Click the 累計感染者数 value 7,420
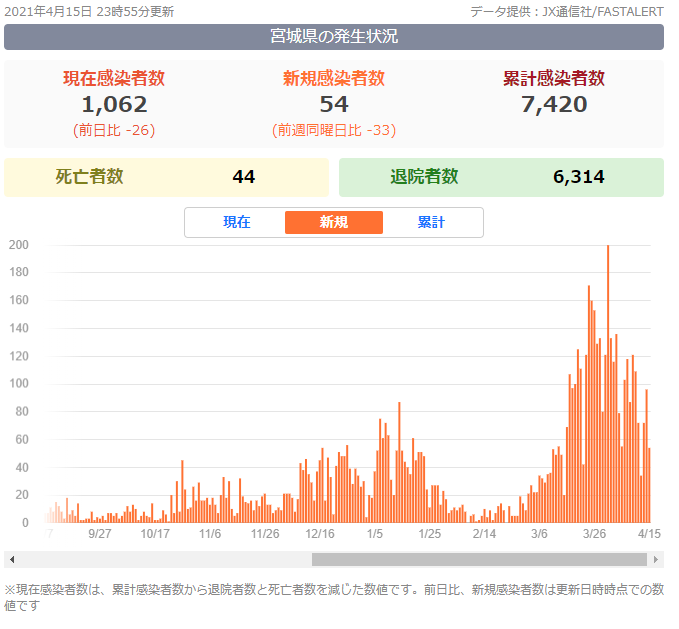The width and height of the screenshot is (679, 629). coord(553,104)
